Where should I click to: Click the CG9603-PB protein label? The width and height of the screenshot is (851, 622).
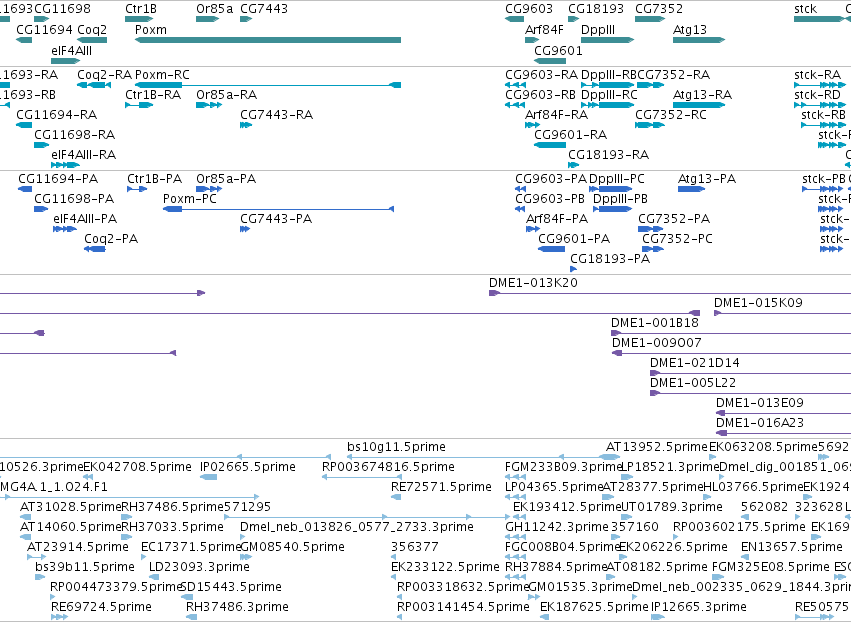550,199
